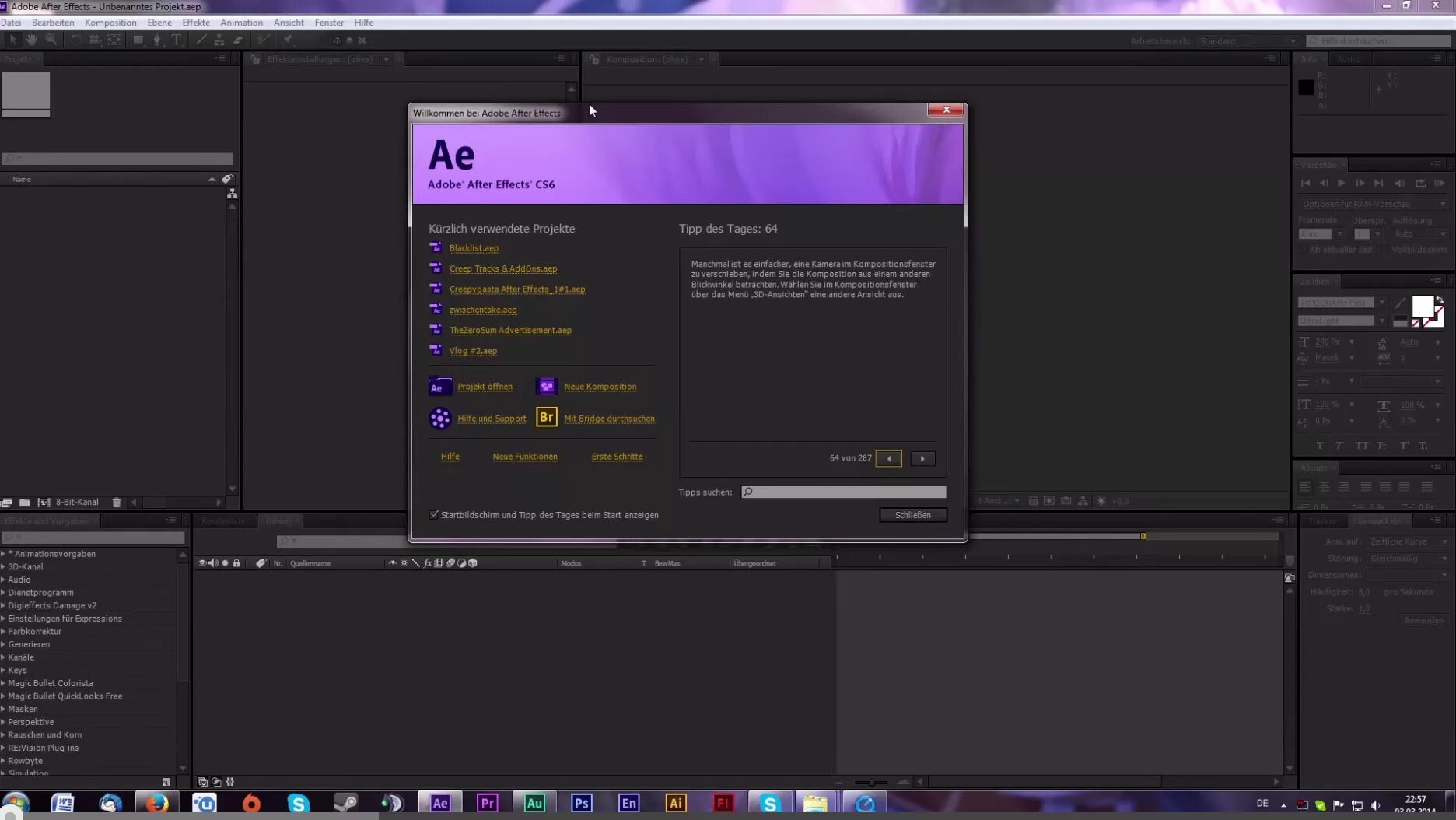Uncheck Startbildschirm beim Start anzeigen checkbox
Screen dimensions: 1456x820
point(434,514)
